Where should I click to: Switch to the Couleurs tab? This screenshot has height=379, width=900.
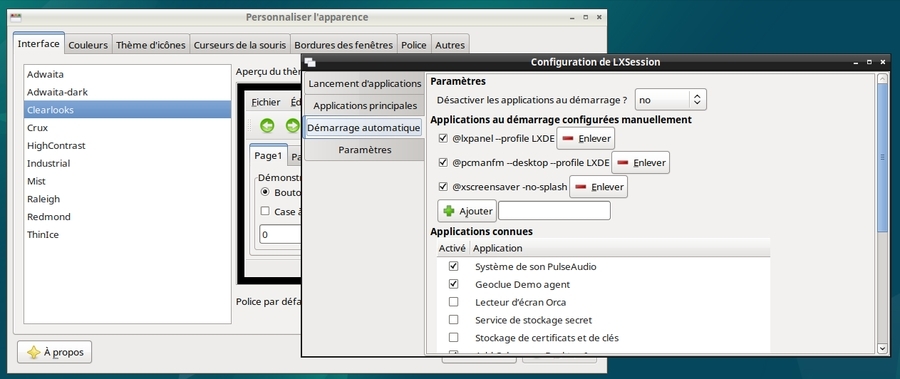(x=88, y=45)
